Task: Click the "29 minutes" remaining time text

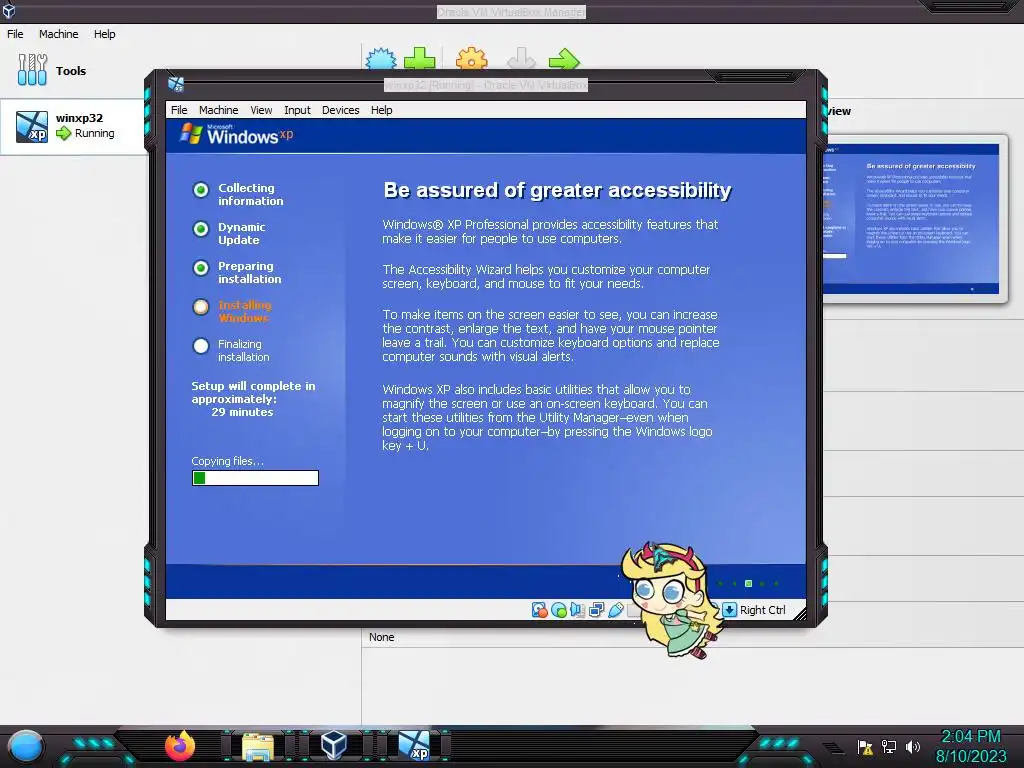Action: point(242,412)
